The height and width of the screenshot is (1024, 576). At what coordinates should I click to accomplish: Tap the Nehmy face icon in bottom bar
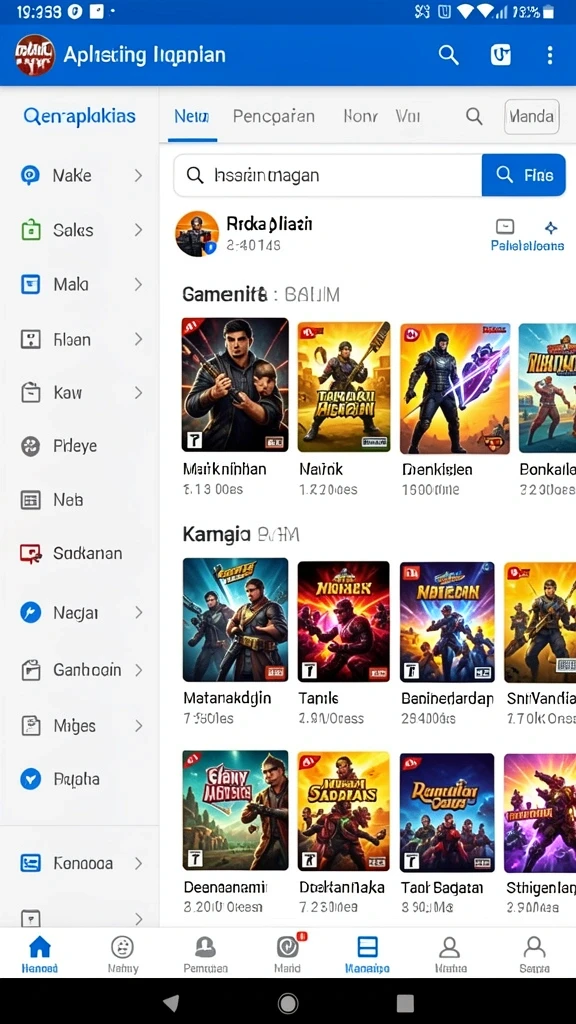pyautogui.click(x=122, y=946)
